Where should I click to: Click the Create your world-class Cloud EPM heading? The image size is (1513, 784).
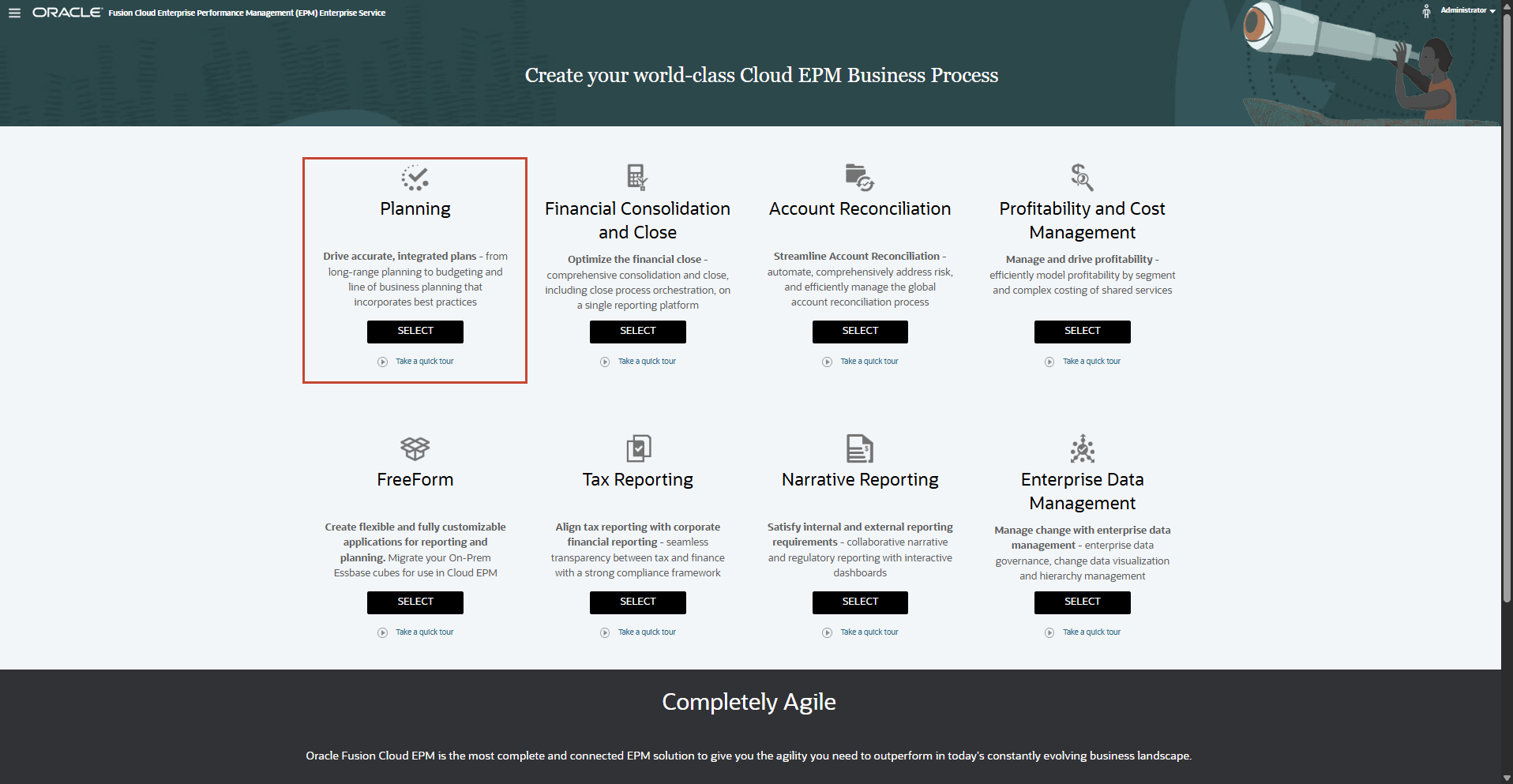(761, 76)
